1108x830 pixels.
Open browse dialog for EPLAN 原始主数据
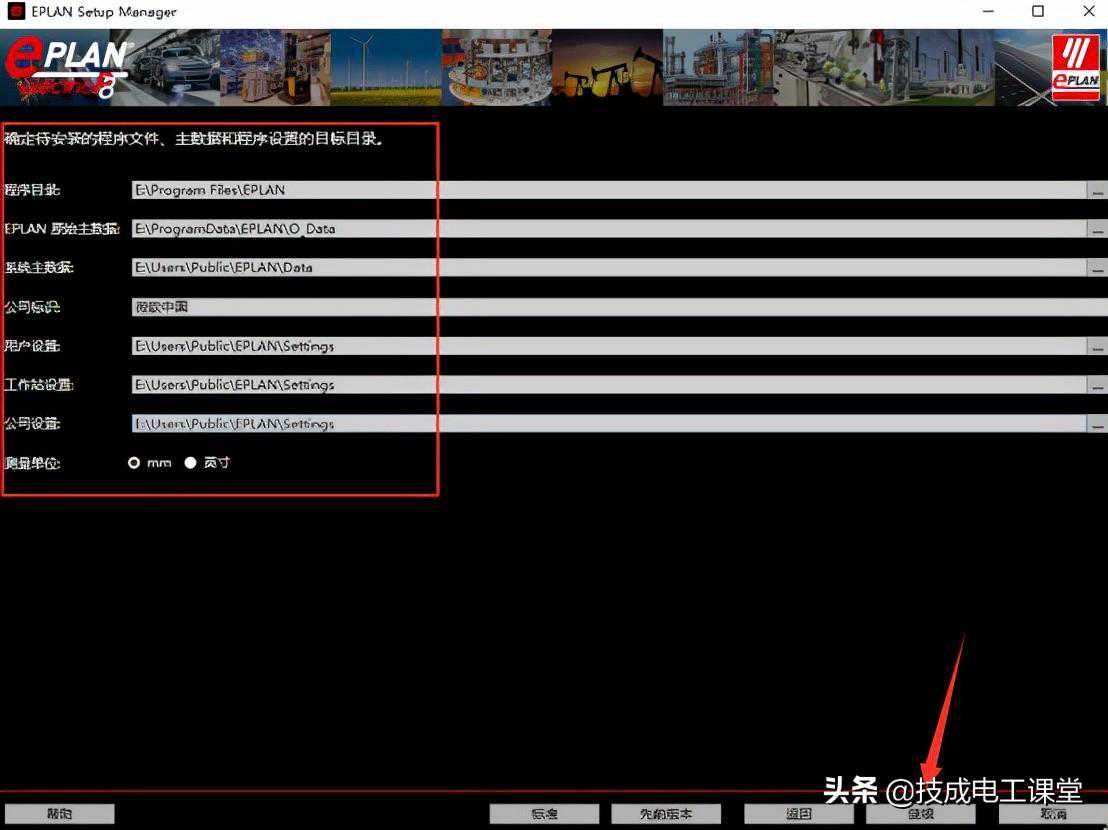point(1097,229)
